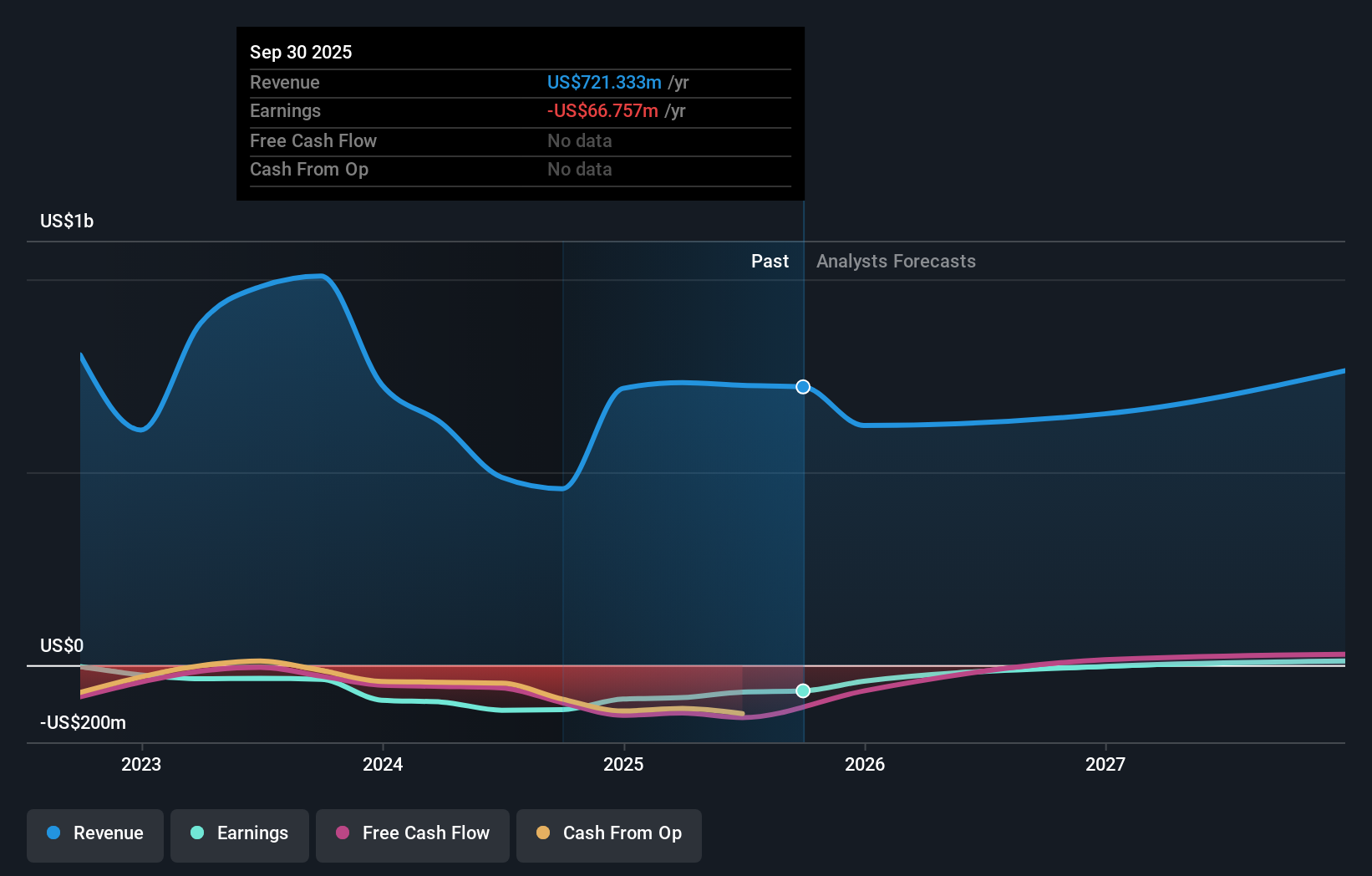Select the highlighted Revenue data point marker
The height and width of the screenshot is (876, 1372).
tap(803, 386)
